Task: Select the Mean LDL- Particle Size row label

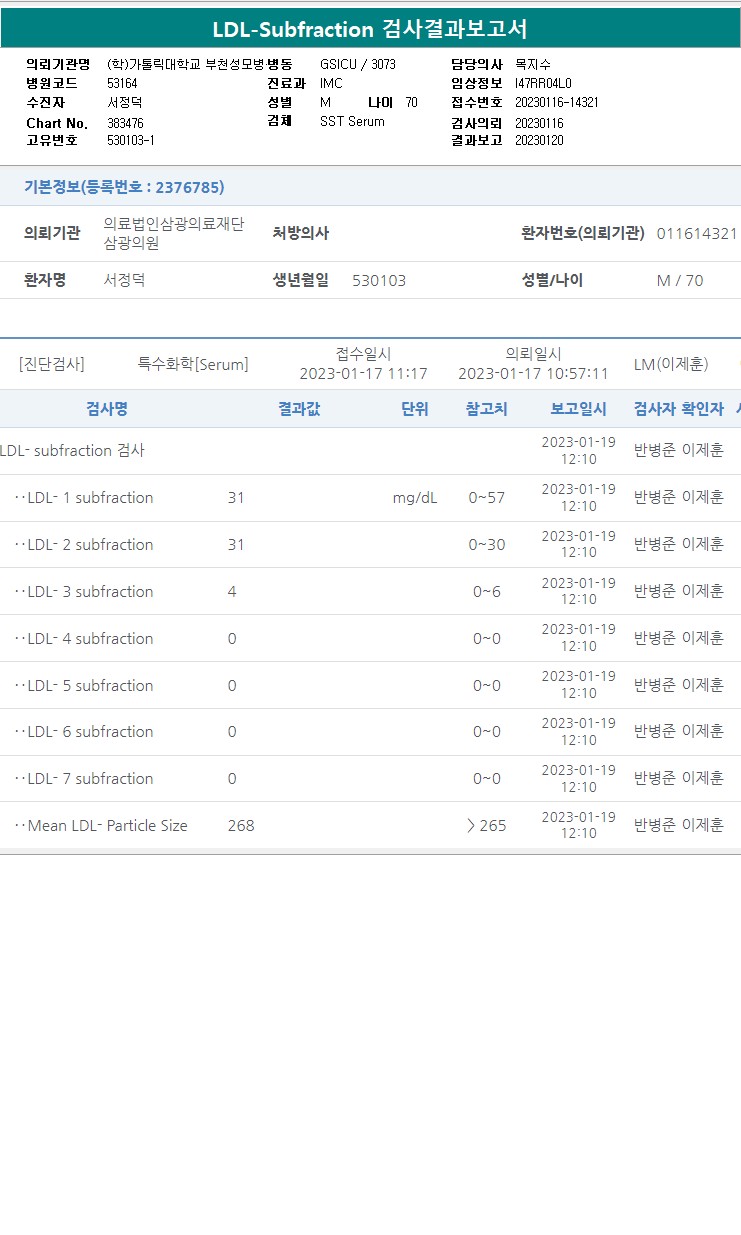Action: point(101,826)
